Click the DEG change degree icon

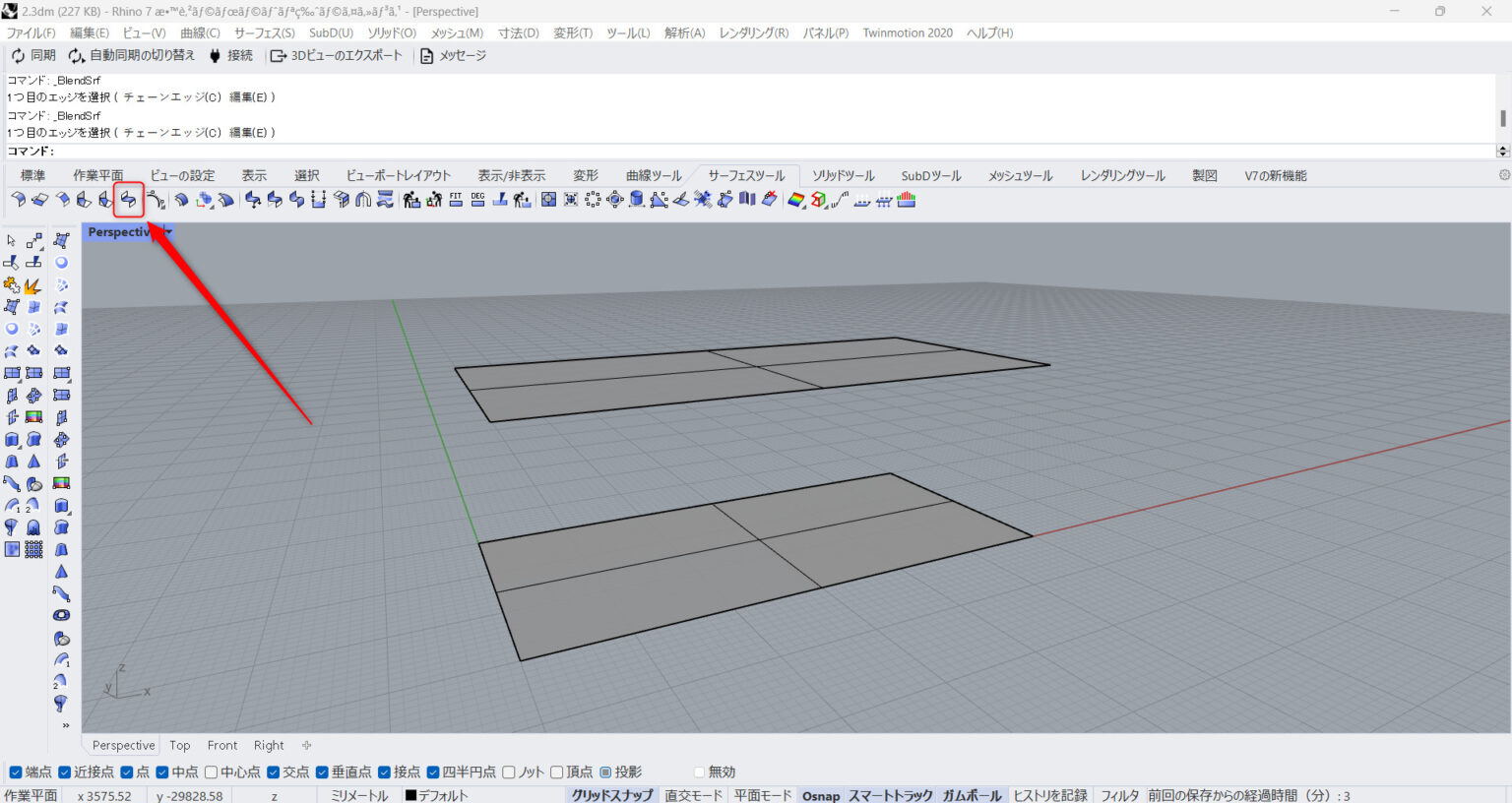coord(477,200)
